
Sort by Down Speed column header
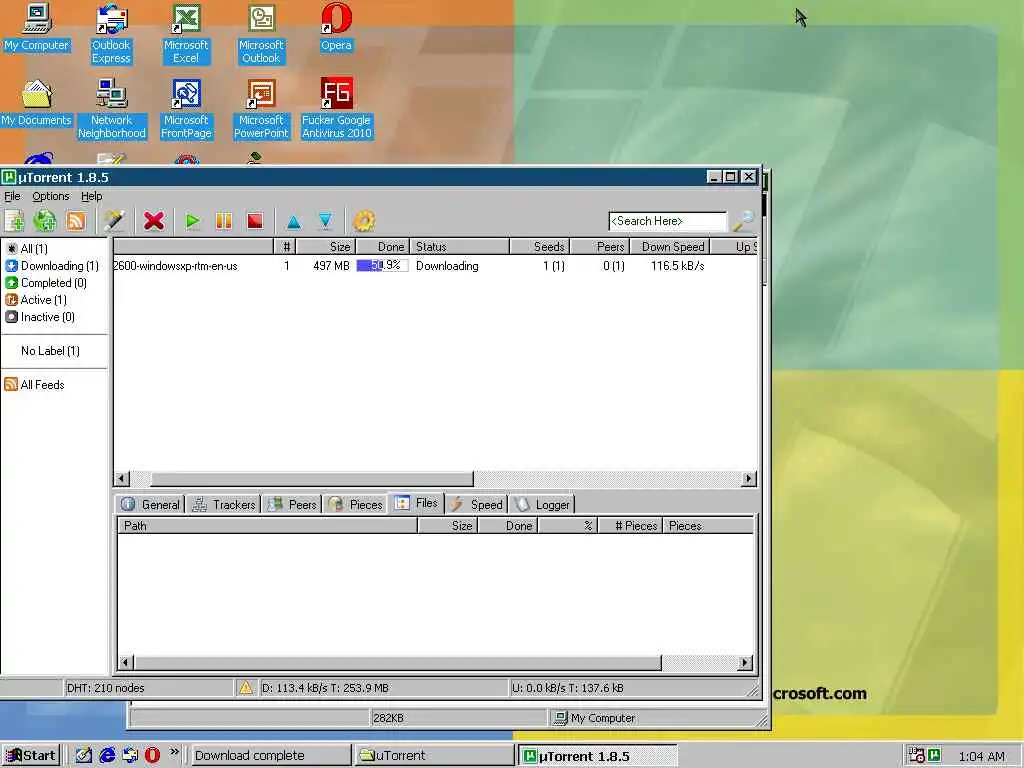[x=671, y=247]
